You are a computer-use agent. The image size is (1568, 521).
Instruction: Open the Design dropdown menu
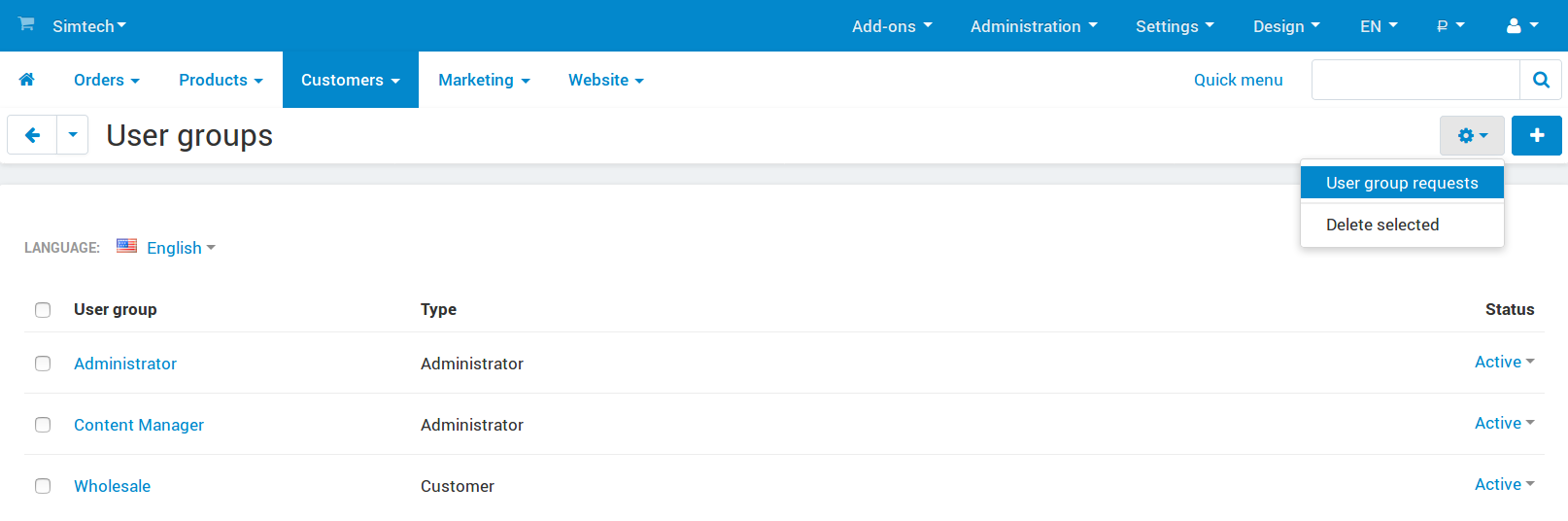1286,26
